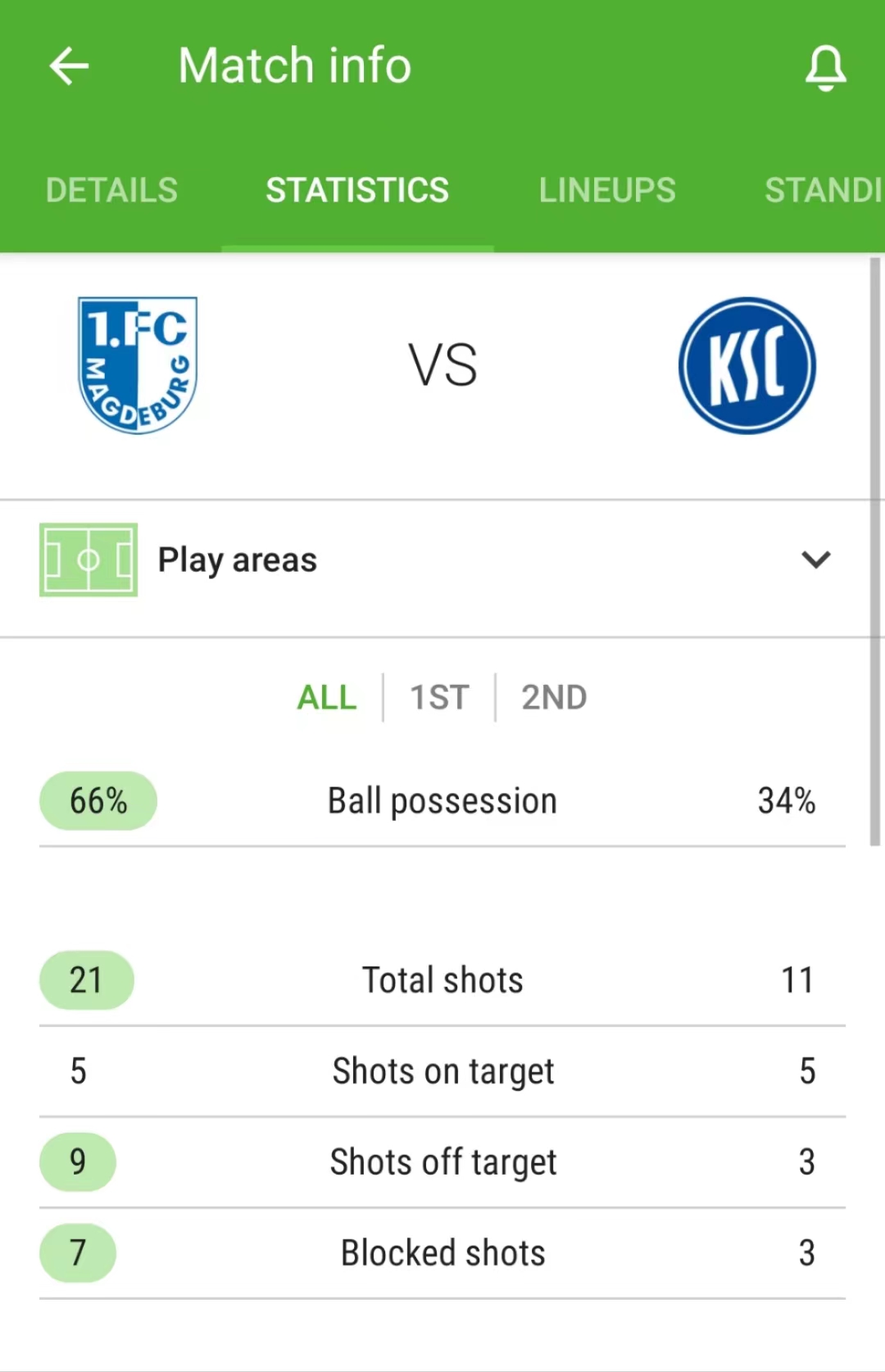Click the 66% ball possession badge
The image size is (885, 1372).
click(98, 801)
